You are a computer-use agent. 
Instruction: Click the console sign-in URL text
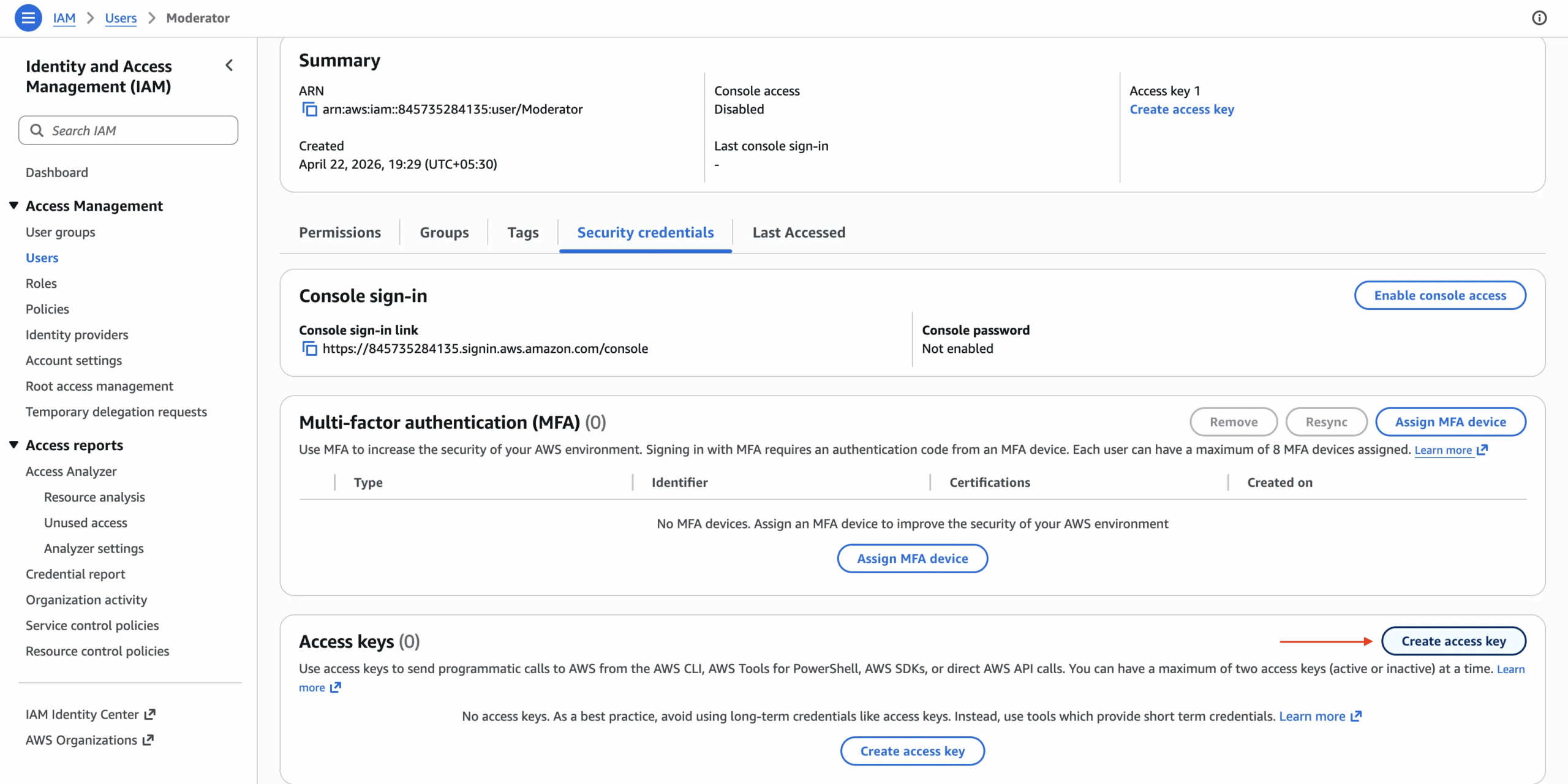point(485,349)
